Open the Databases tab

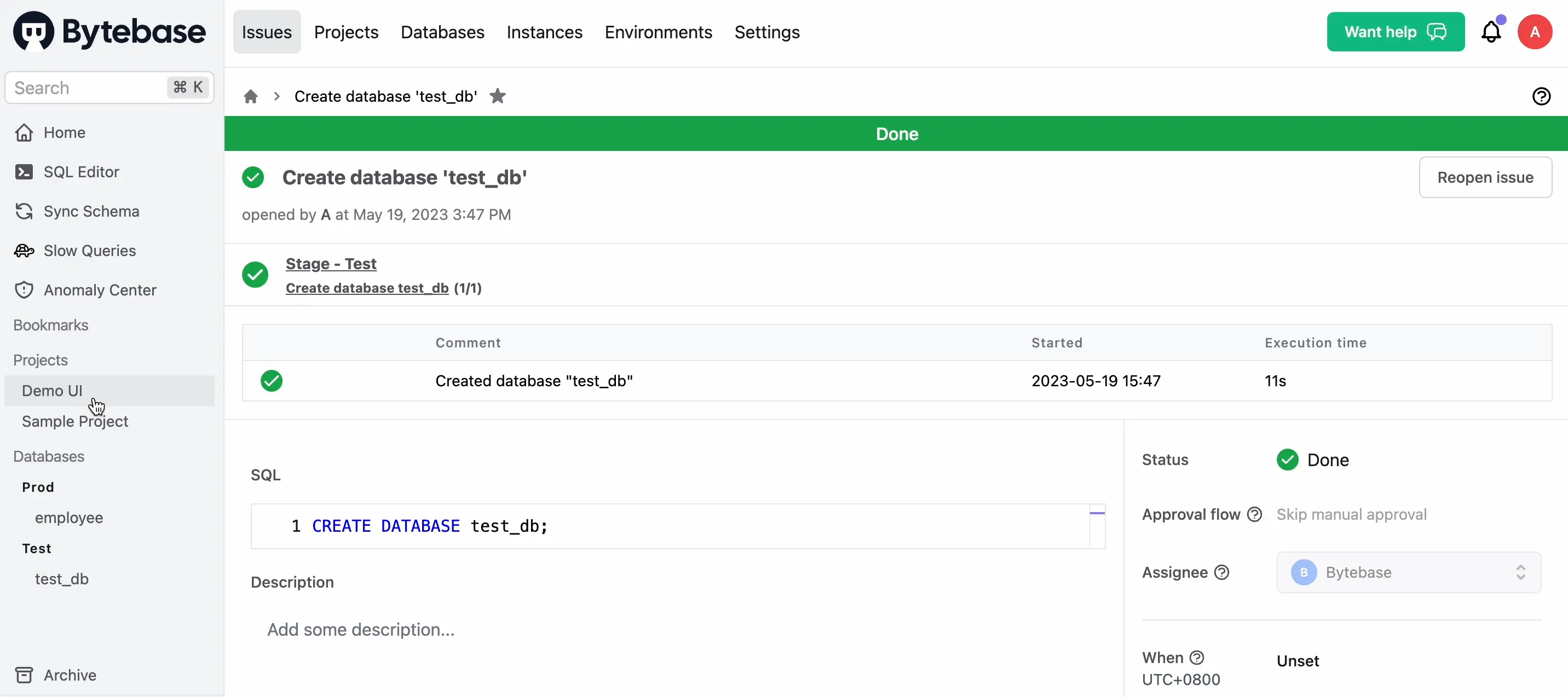442,32
